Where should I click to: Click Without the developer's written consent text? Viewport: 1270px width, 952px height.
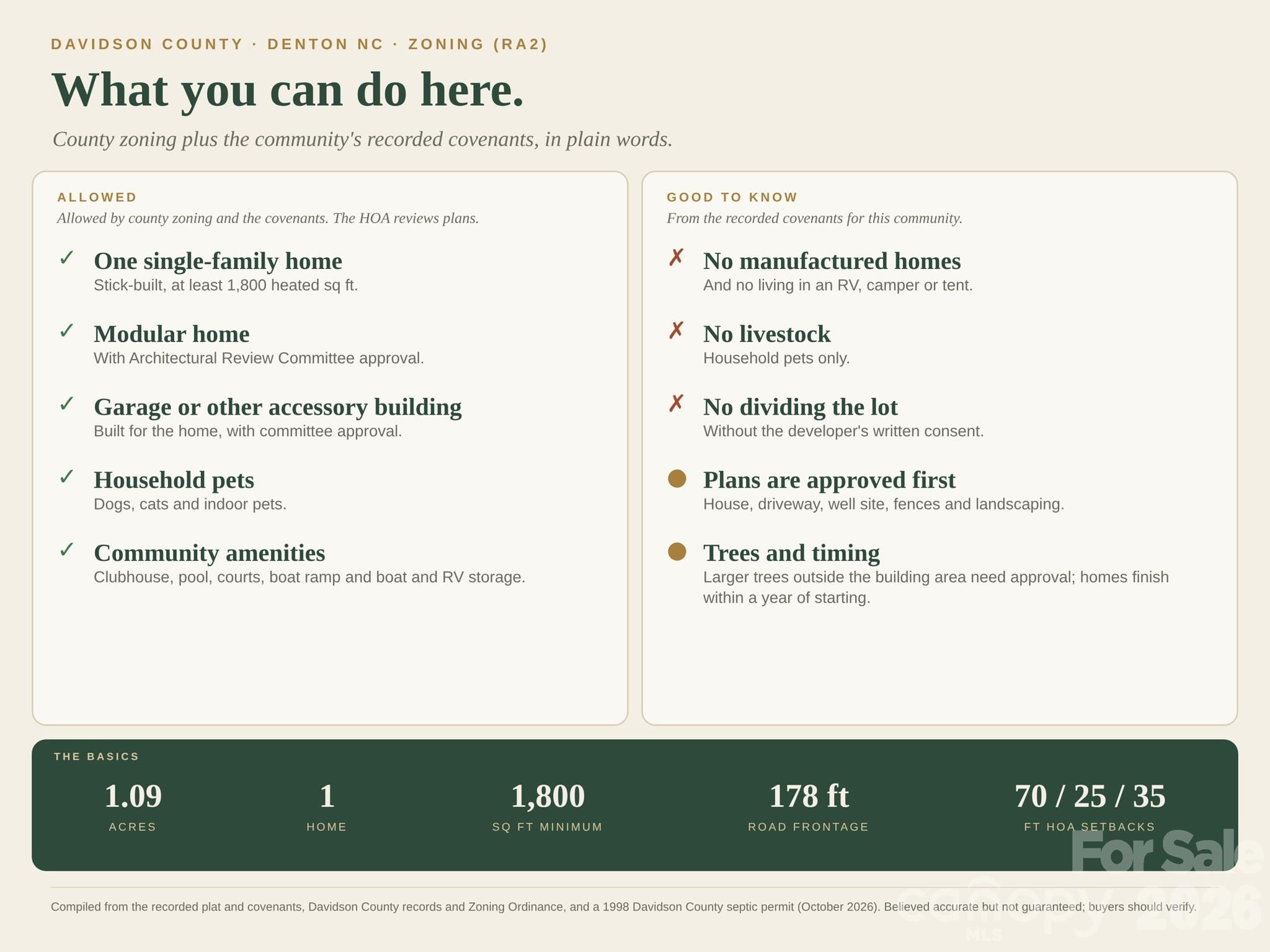tap(843, 431)
